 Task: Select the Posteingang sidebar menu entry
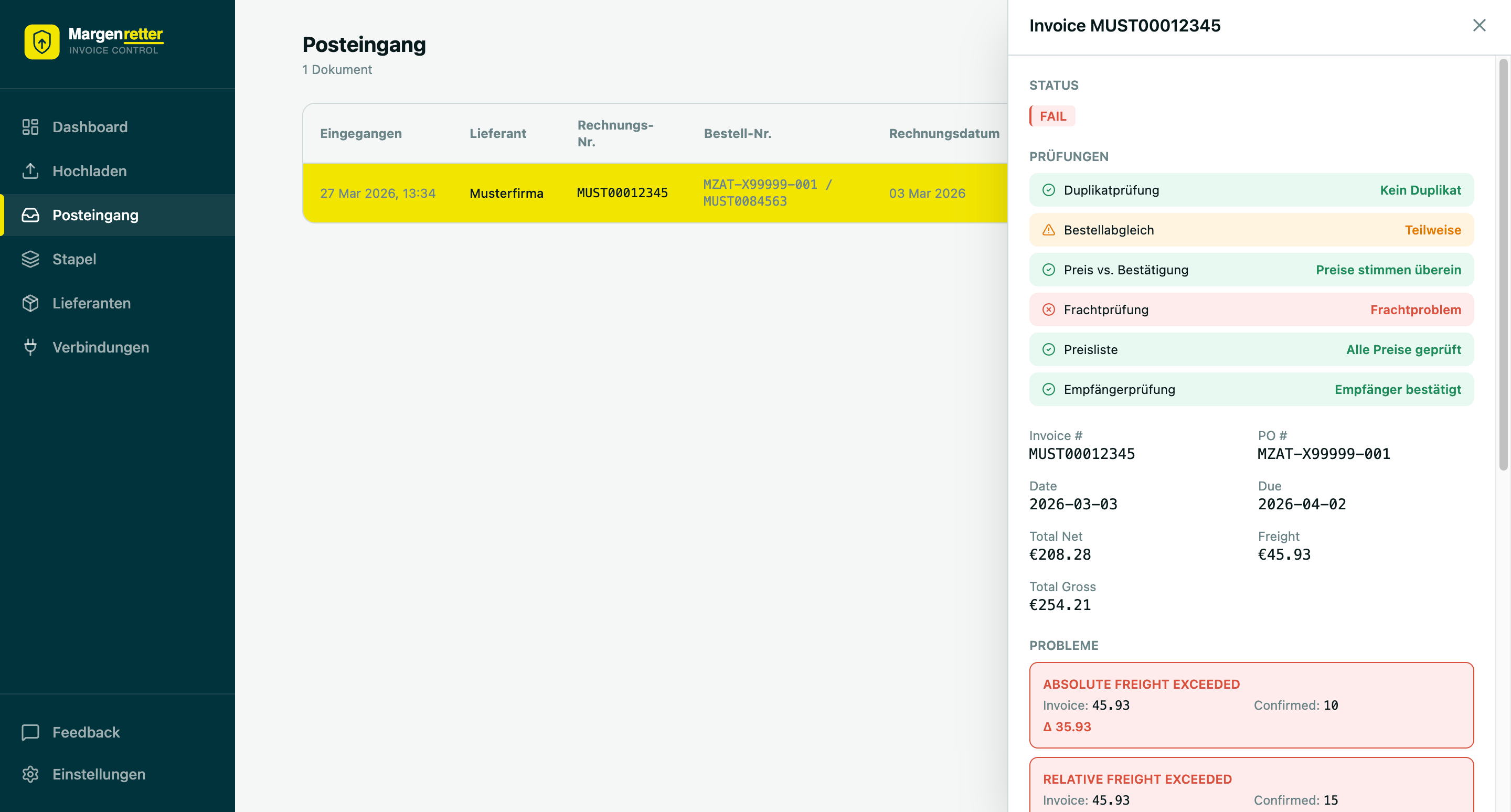click(x=95, y=215)
